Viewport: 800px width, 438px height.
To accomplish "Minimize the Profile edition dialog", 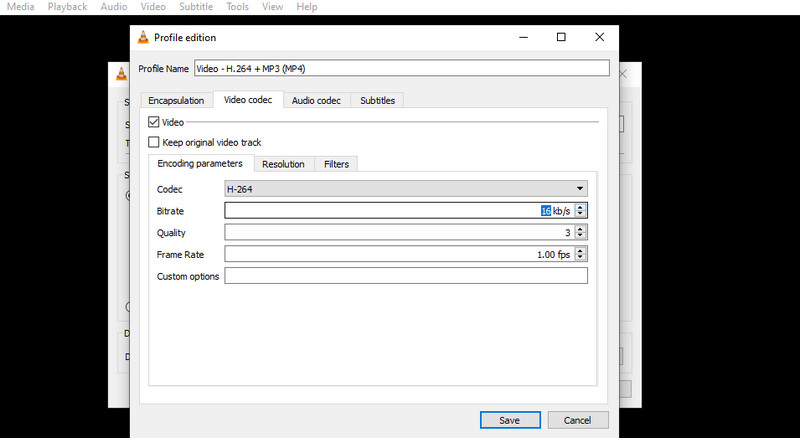I will click(x=523, y=38).
